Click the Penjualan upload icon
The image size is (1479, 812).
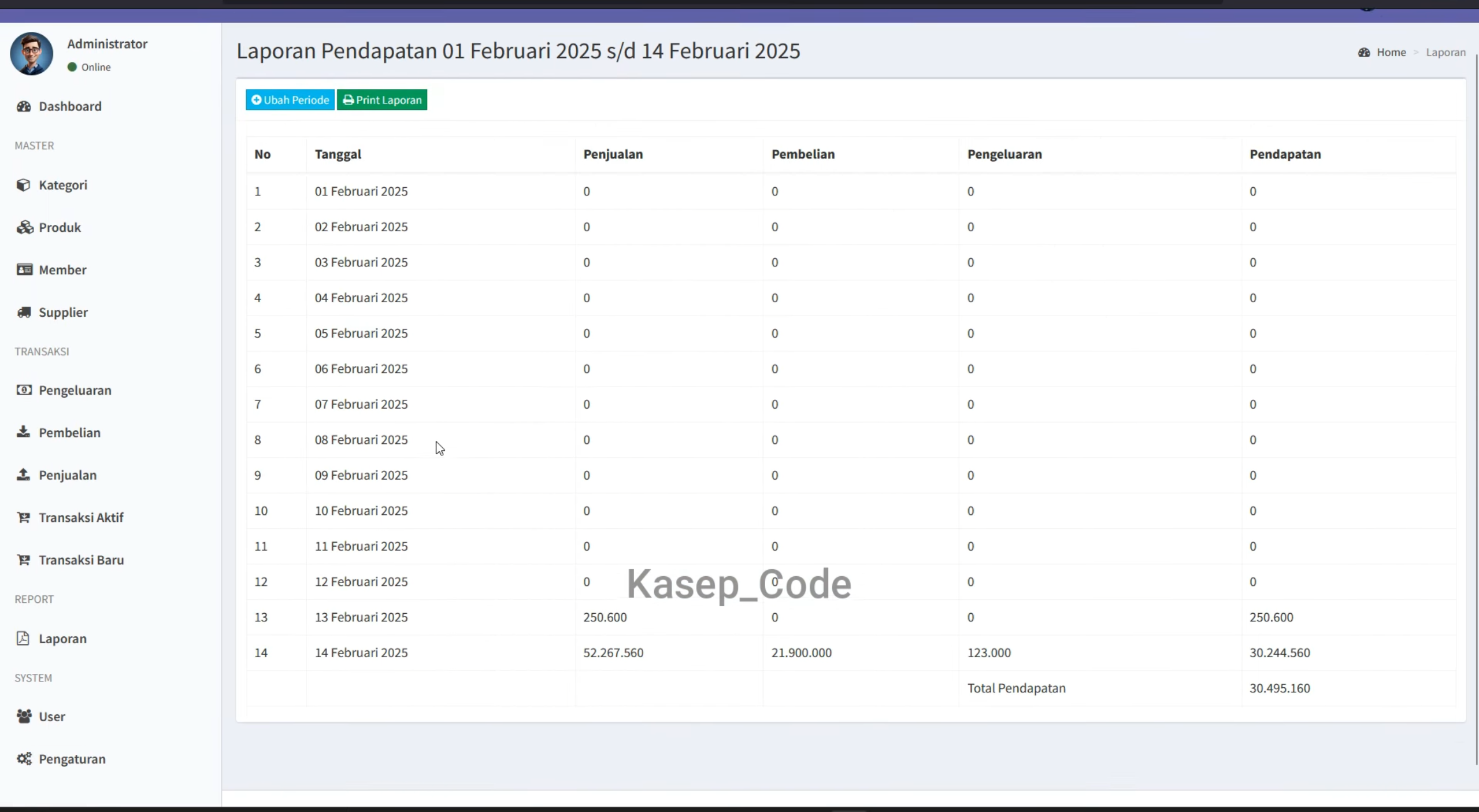pos(23,474)
